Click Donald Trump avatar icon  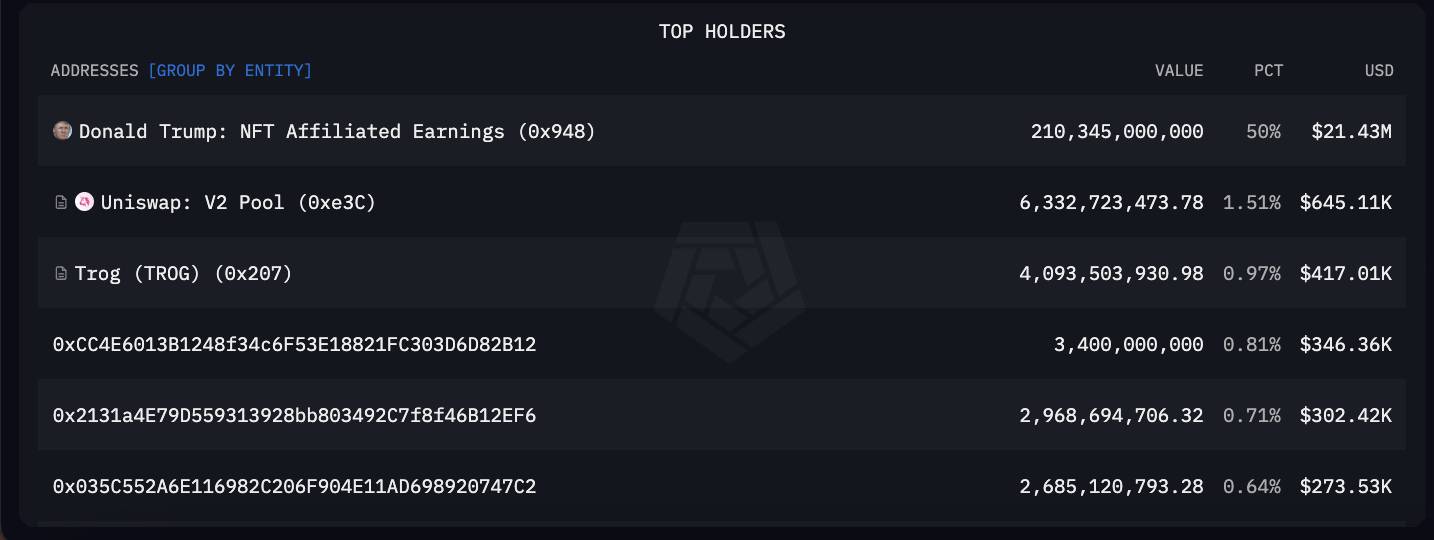click(62, 130)
